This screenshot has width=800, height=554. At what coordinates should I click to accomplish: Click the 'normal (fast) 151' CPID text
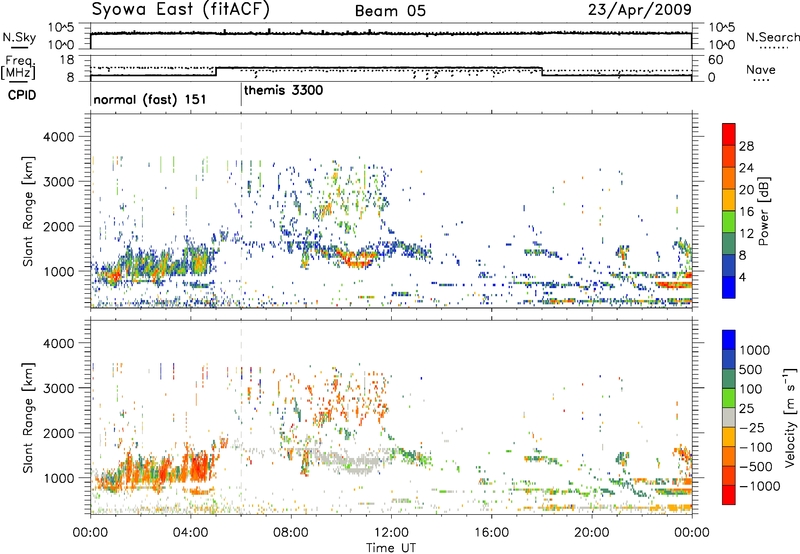click(149, 99)
